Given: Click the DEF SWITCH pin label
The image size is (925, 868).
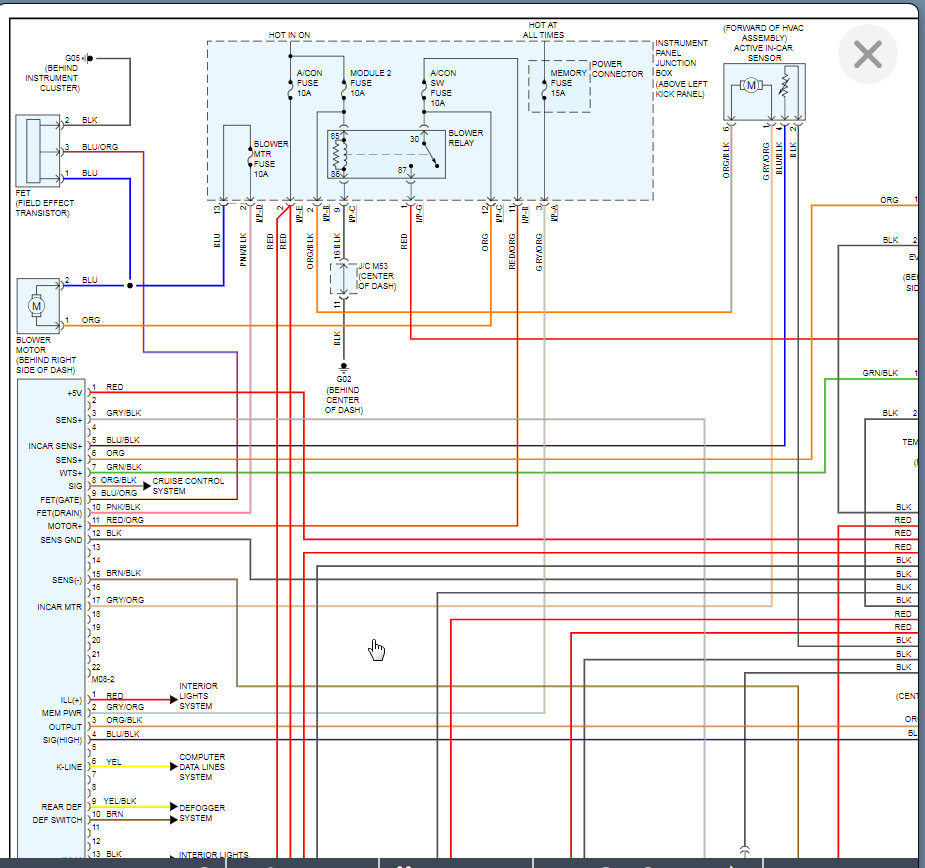Looking at the screenshot, I should coord(57,820).
